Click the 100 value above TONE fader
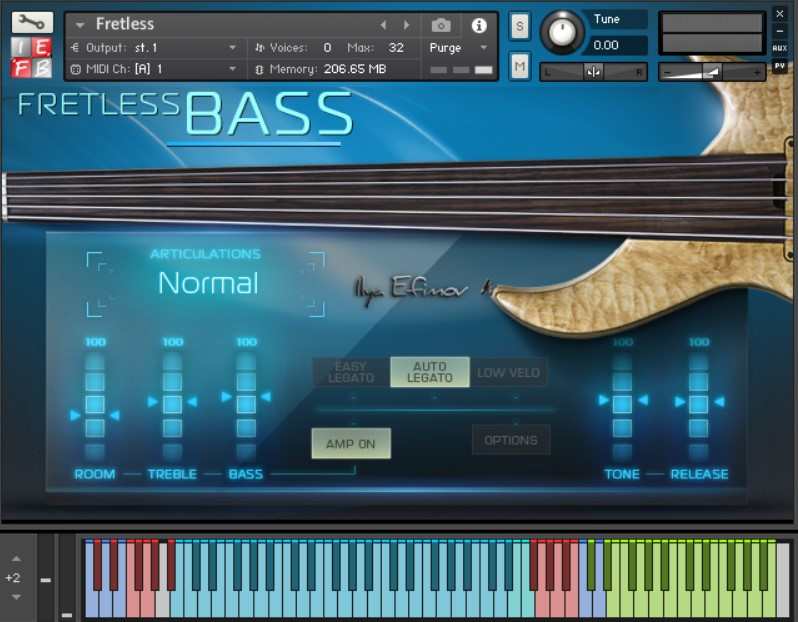798x622 pixels. tap(622, 342)
